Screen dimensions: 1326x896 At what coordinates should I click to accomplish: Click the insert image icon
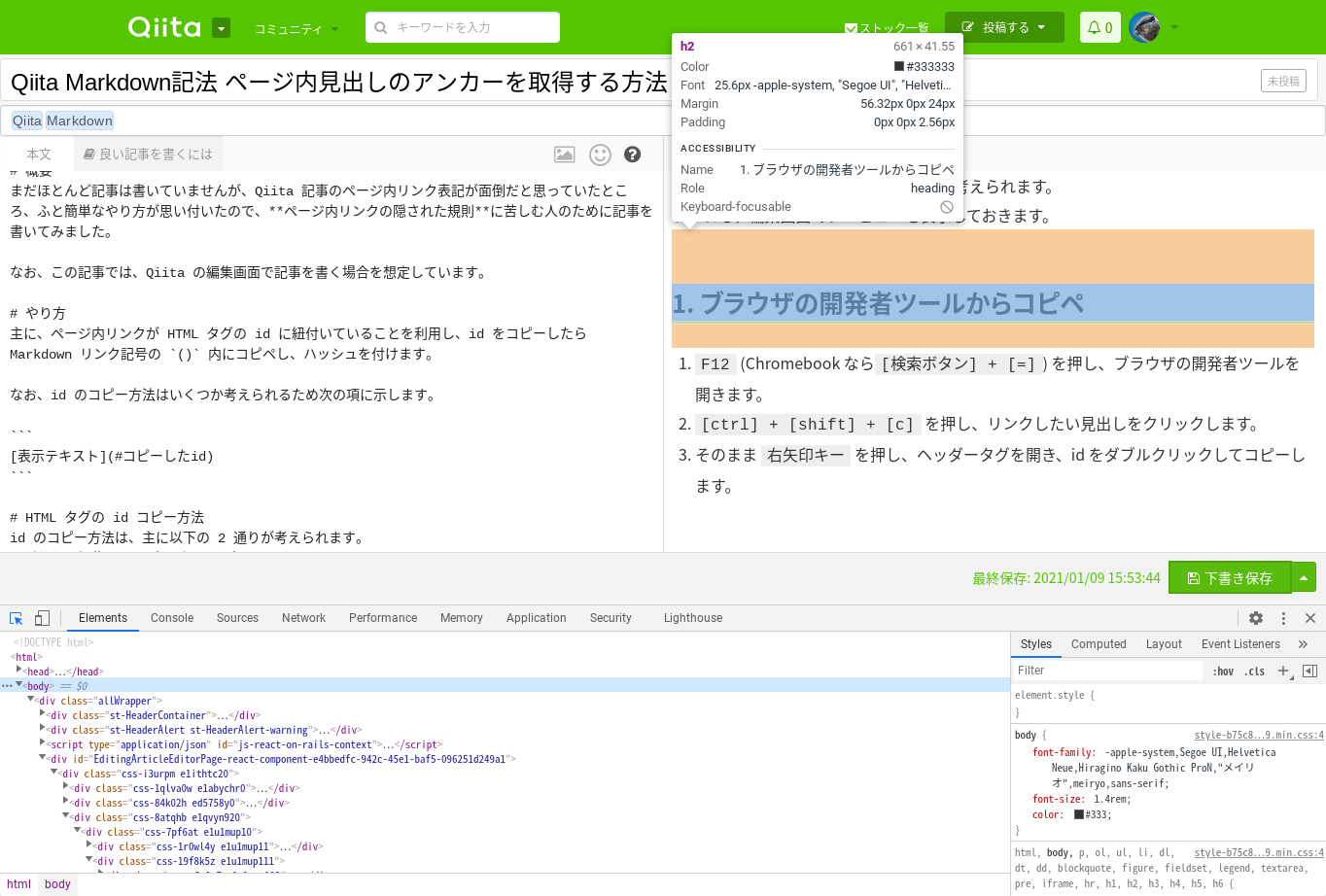564,155
